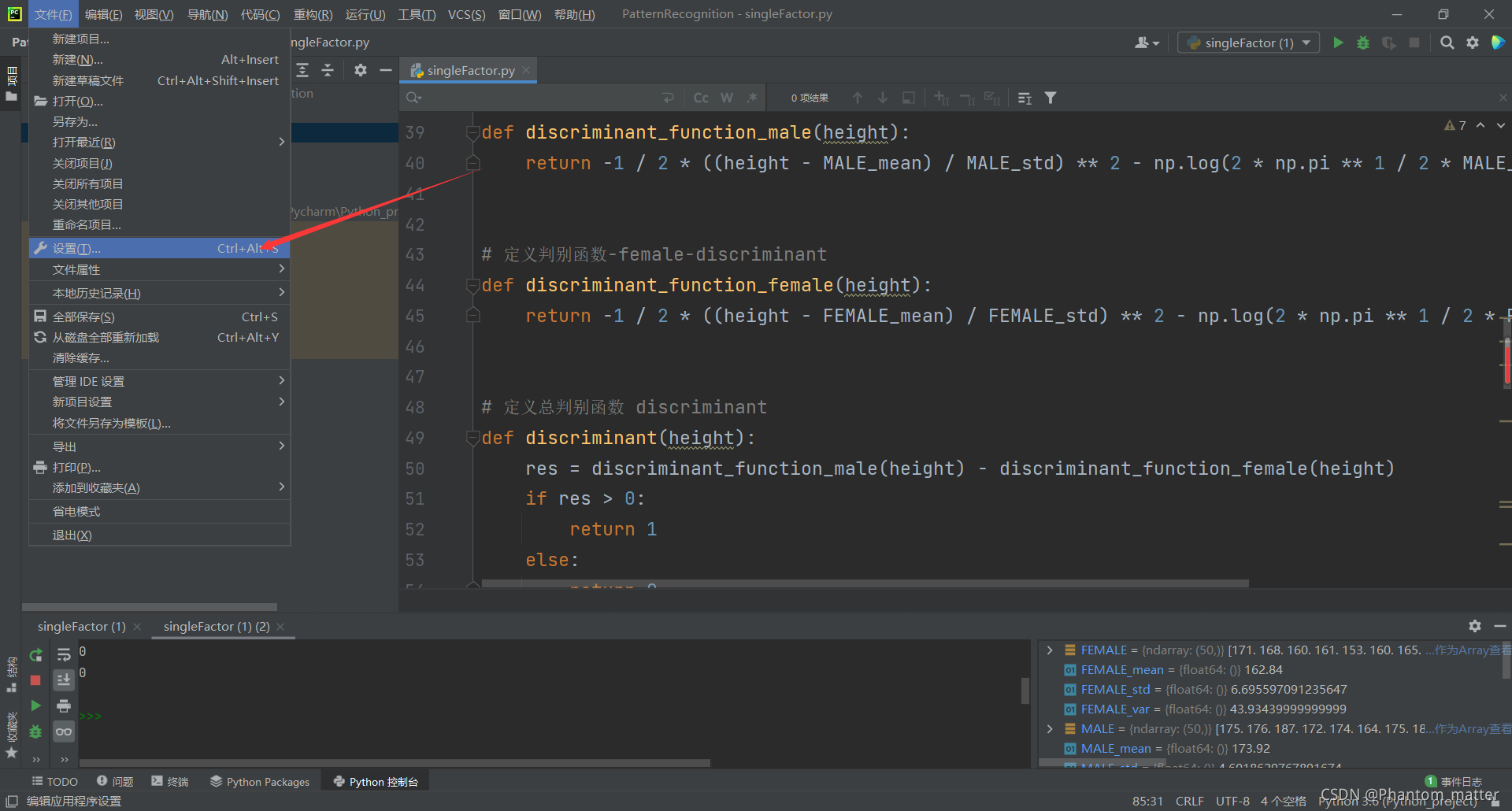Viewport: 1512px width, 811px height.
Task: View MALE as Array link
Action: pos(1471,729)
